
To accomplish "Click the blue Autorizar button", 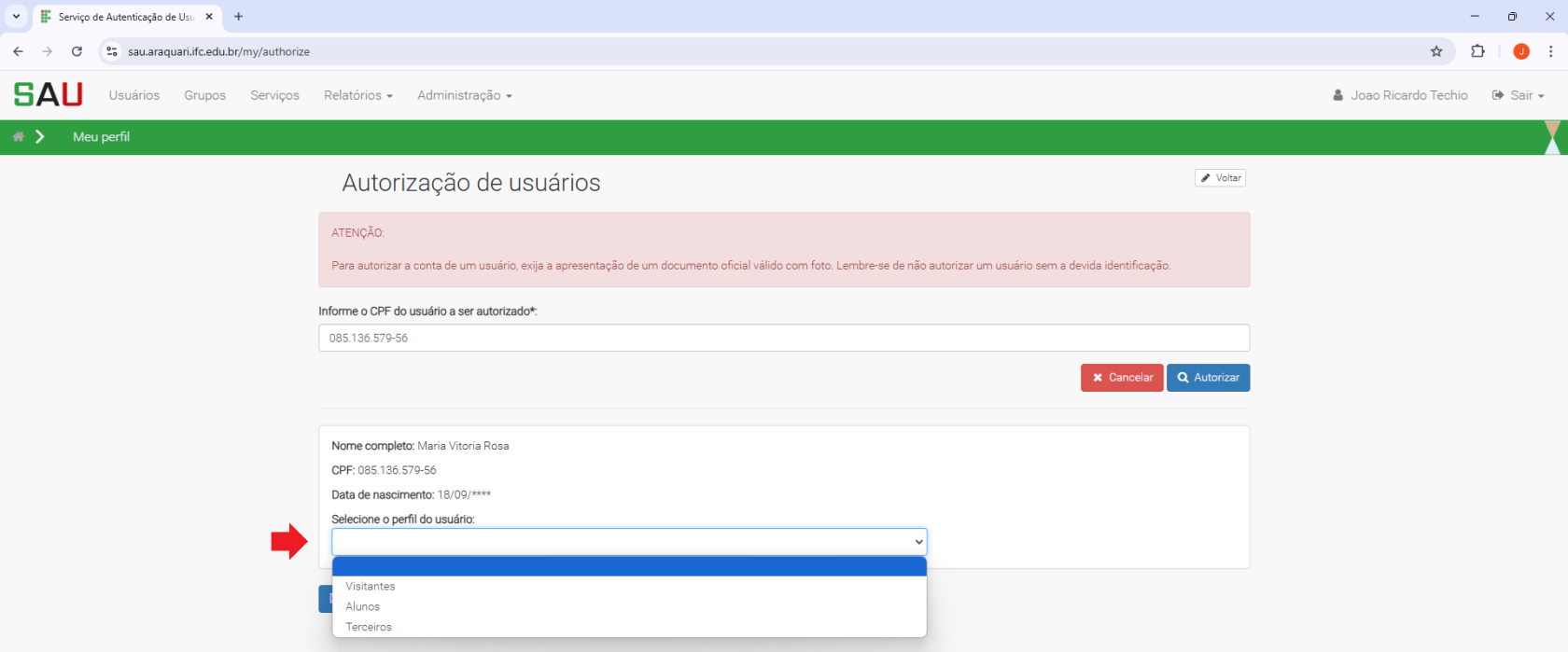I will click(1208, 378).
